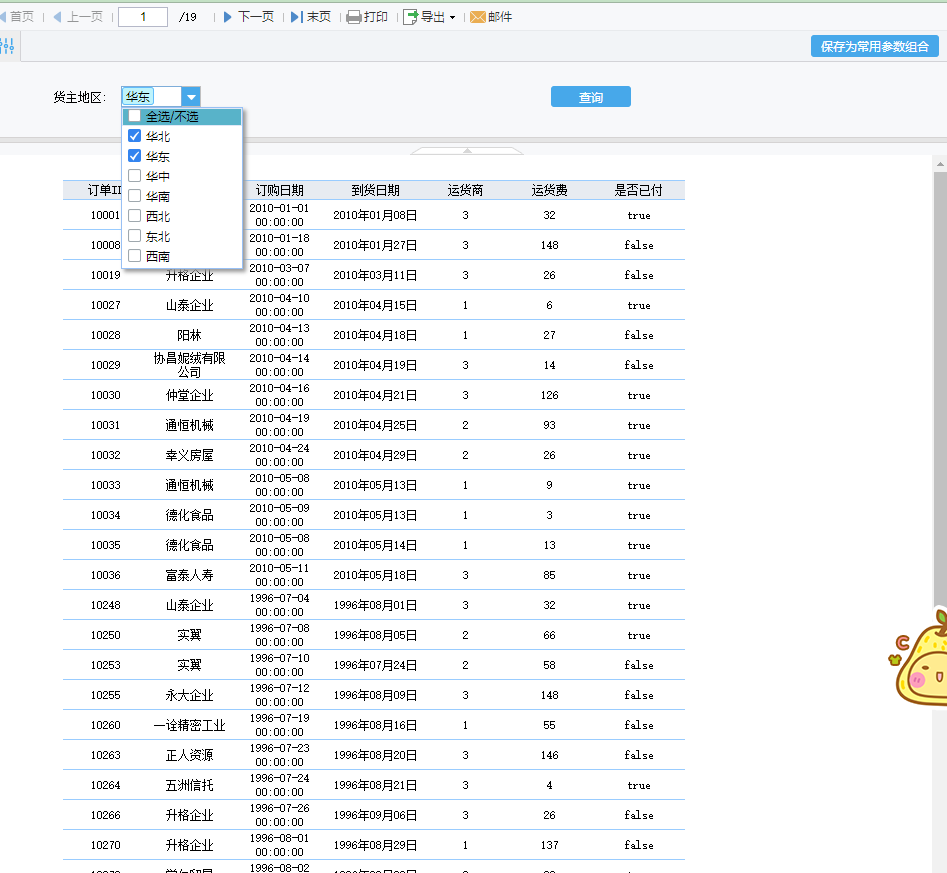947x873 pixels.
Task: Click the 查询 query button
Action: pos(590,97)
